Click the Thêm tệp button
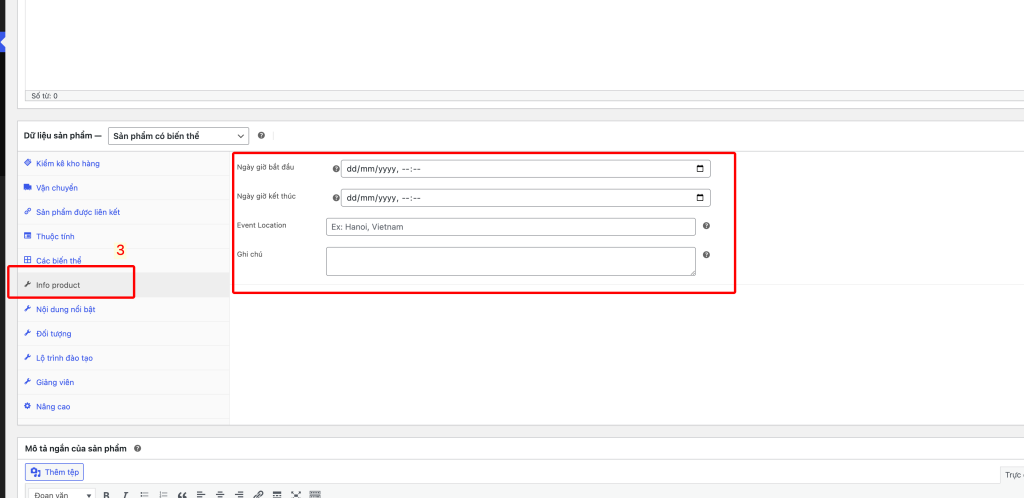Screen dimensions: 1024x498 pos(55,472)
